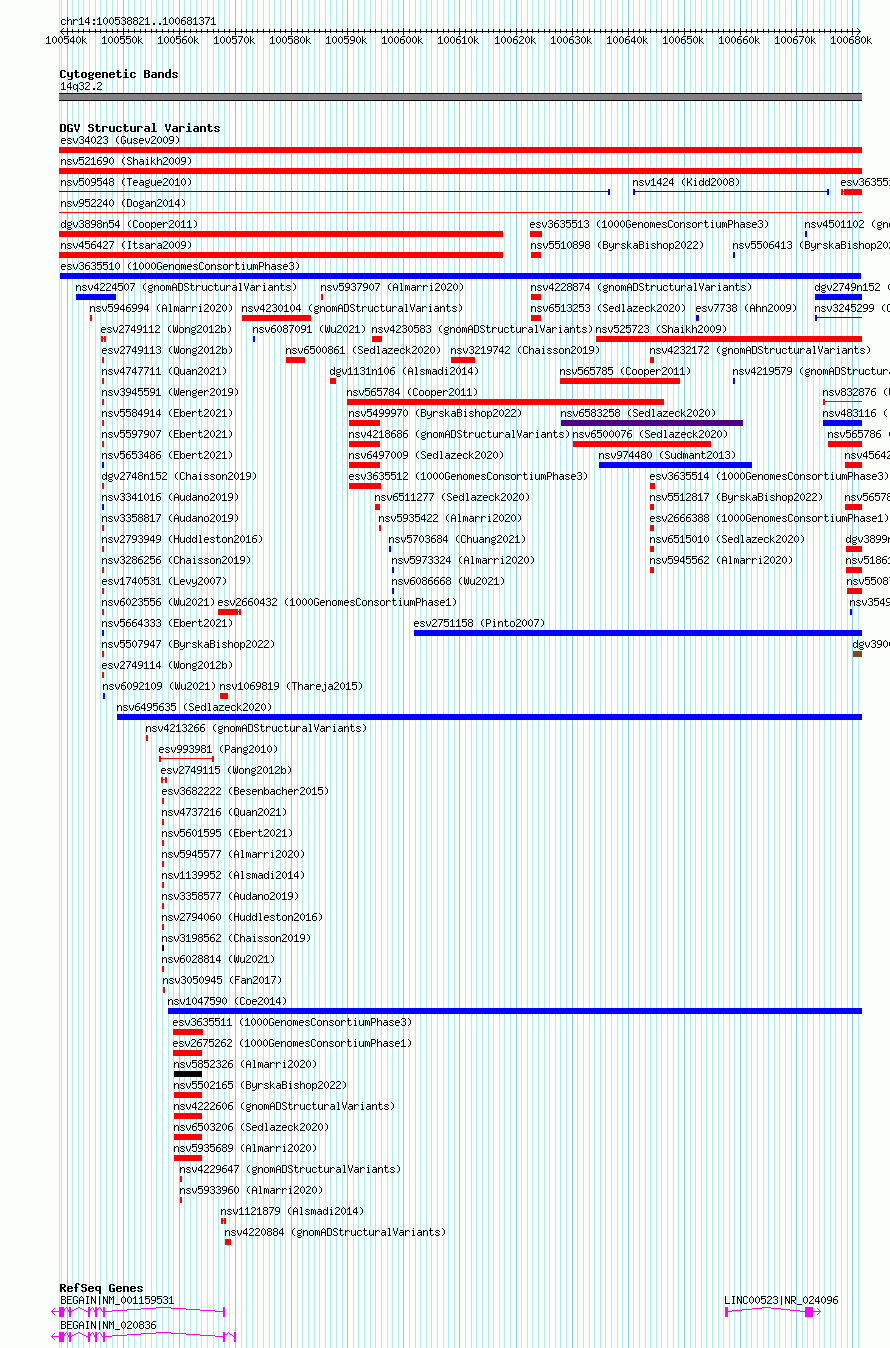The image size is (890, 1348).
Task: Click nsv6087091 (Wu2021) label
Action: coord(309,329)
